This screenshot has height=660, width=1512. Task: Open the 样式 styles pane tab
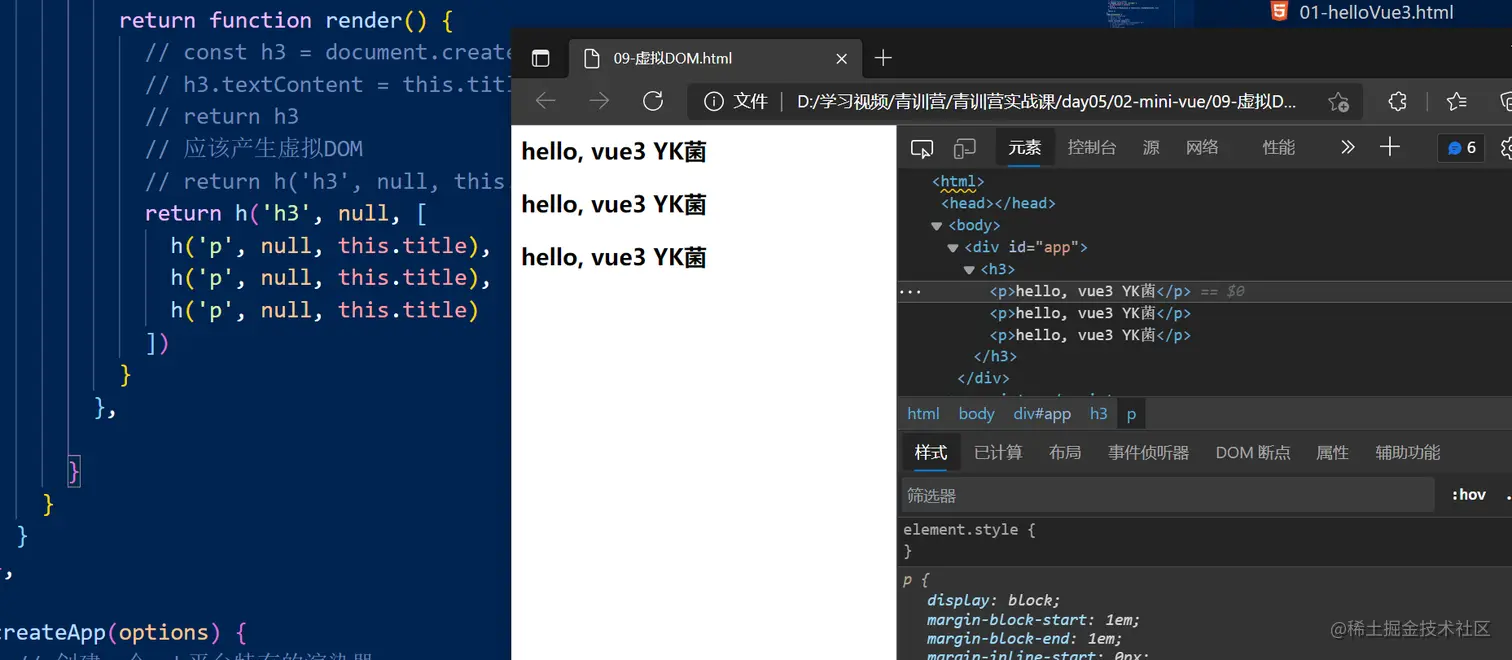[x=931, y=453]
